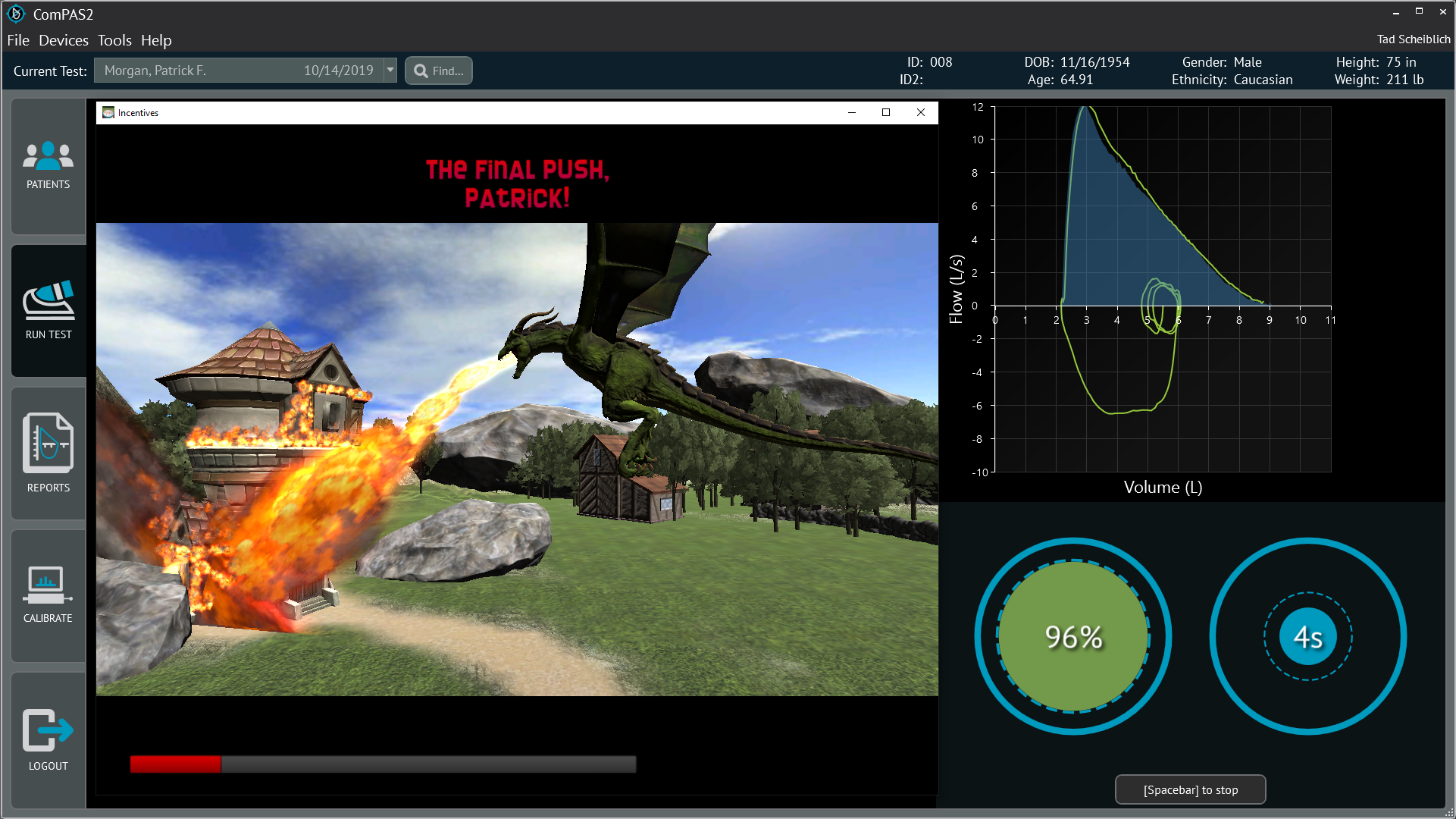Click the dragon incentive game scene

[x=517, y=460]
